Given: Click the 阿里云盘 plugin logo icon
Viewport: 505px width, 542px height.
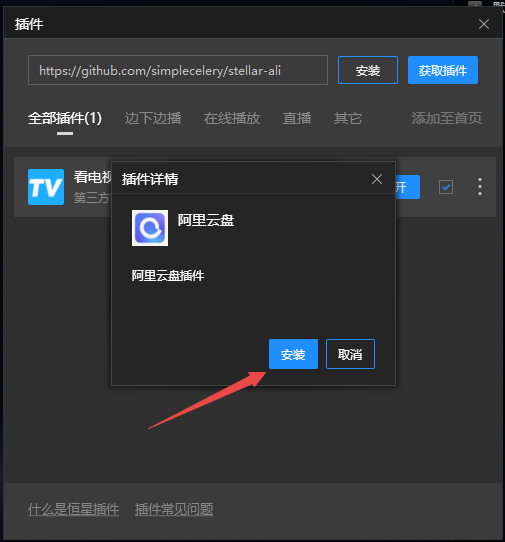Looking at the screenshot, I should pyautogui.click(x=150, y=228).
